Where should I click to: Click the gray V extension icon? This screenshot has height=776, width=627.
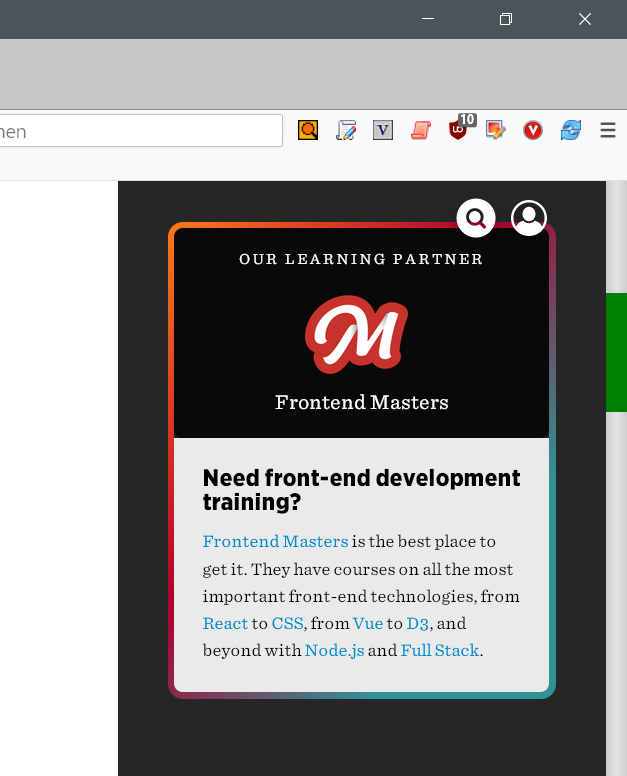(383, 130)
